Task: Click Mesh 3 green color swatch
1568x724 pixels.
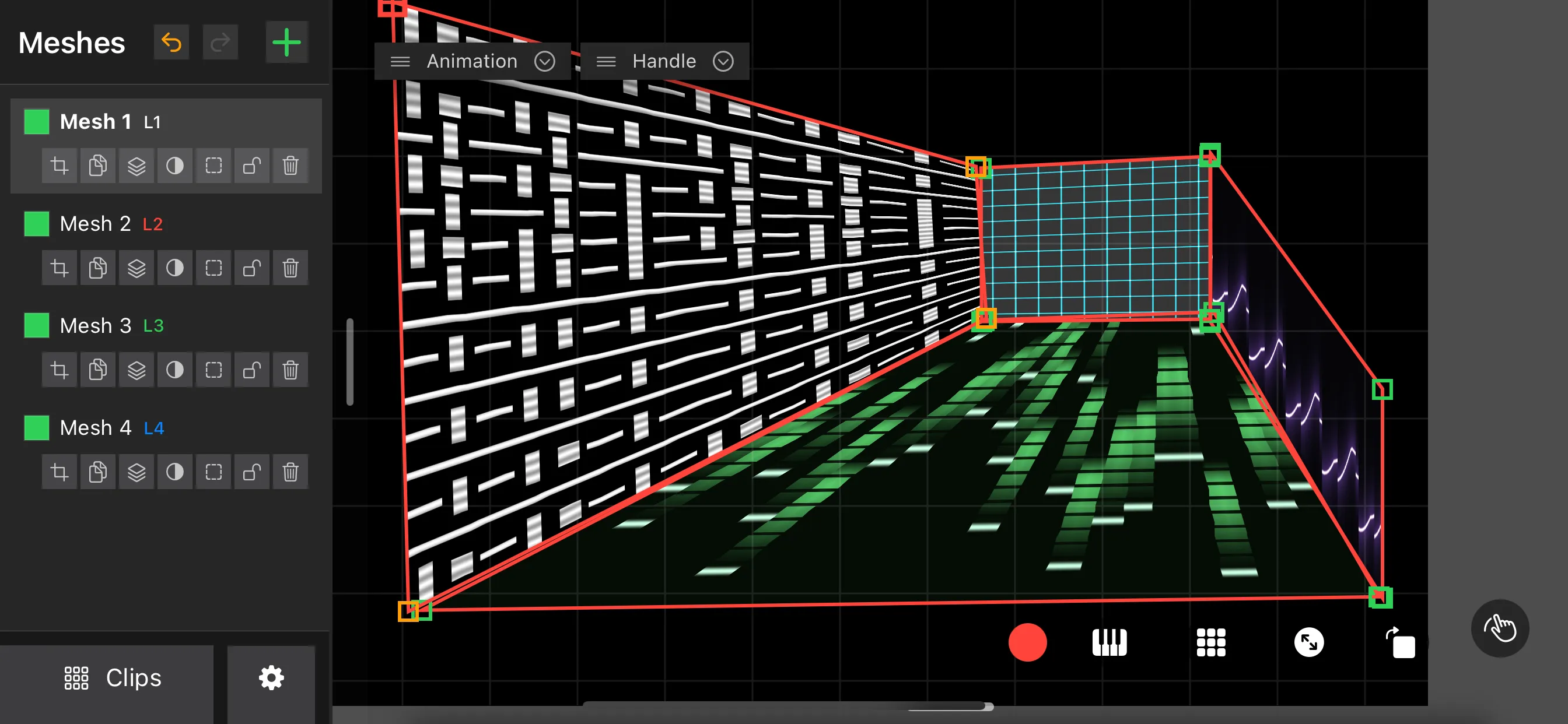Action: (37, 325)
